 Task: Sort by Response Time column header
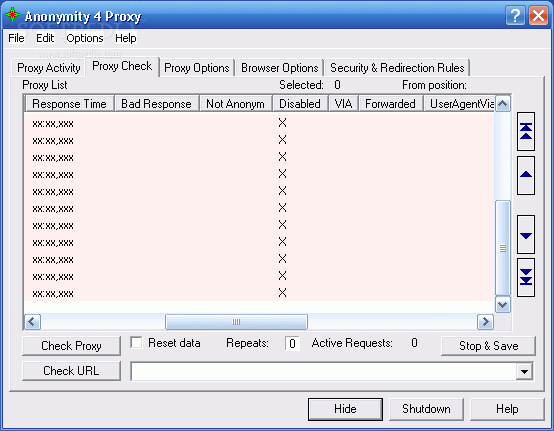pyautogui.click(x=69, y=104)
